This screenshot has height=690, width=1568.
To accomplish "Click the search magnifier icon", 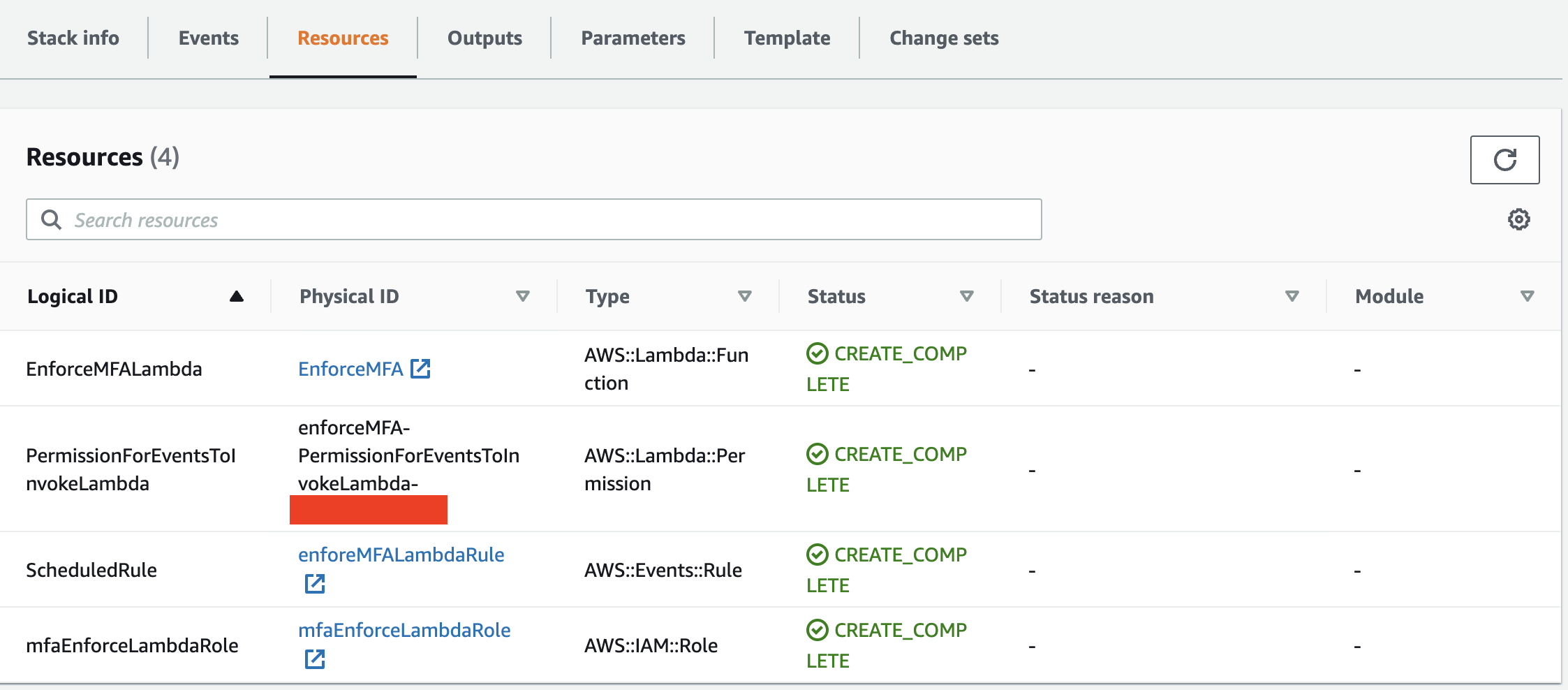I will pos(51,220).
